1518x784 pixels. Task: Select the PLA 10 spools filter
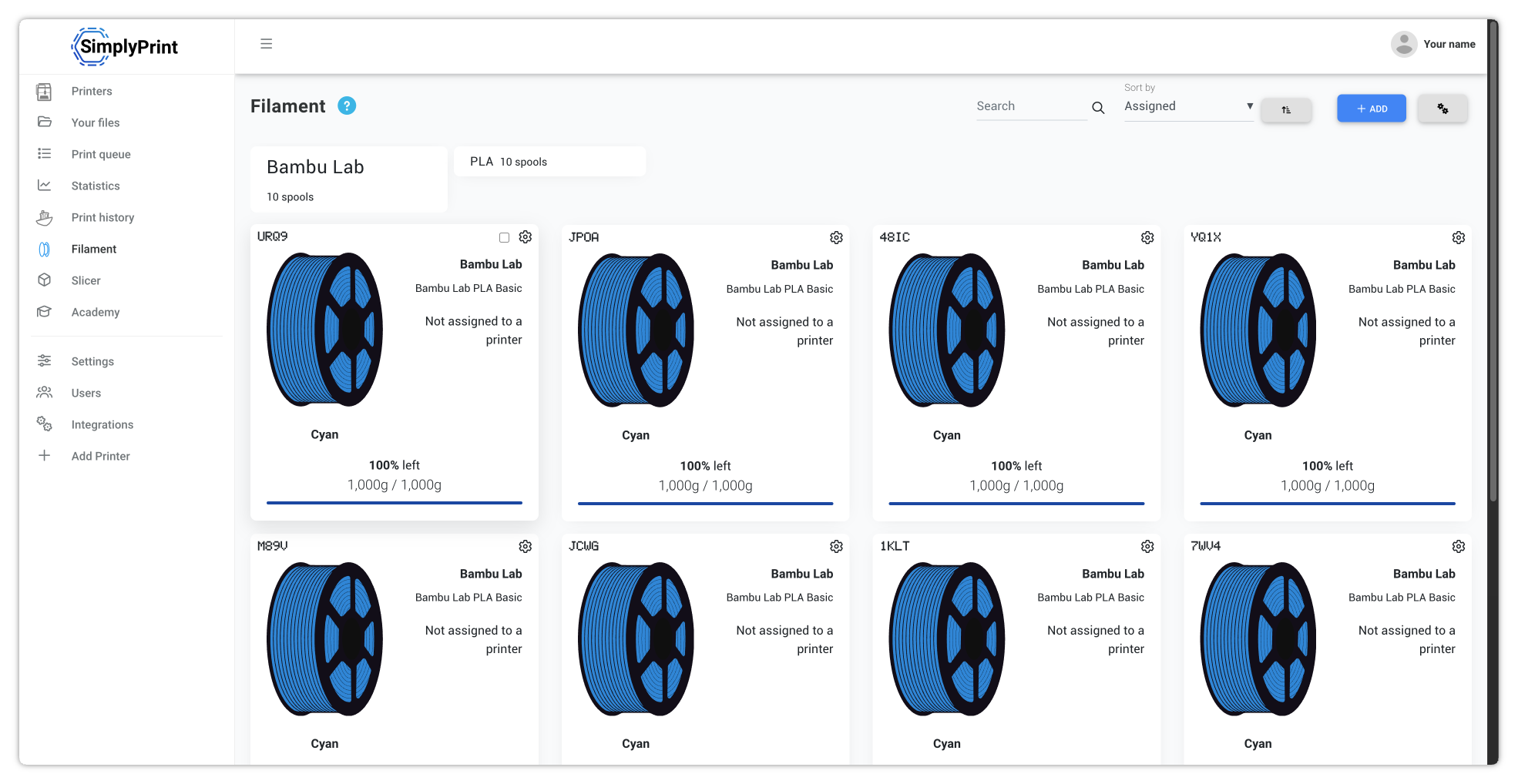[x=550, y=162]
